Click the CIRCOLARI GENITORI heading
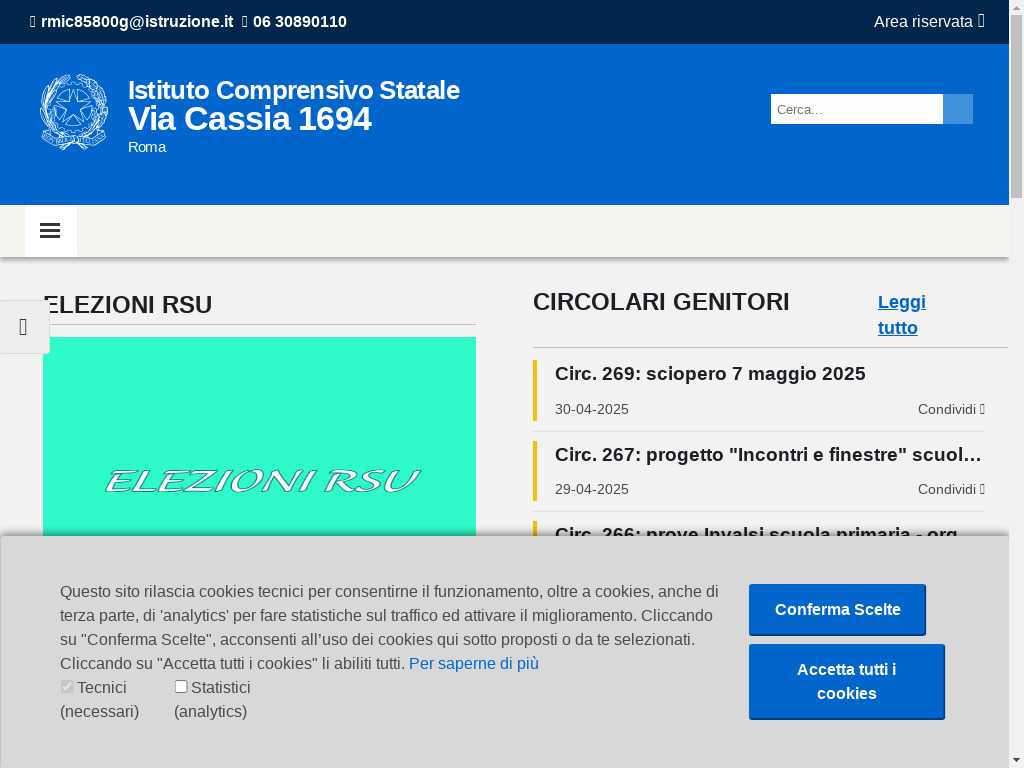This screenshot has width=1024, height=768. click(x=661, y=302)
